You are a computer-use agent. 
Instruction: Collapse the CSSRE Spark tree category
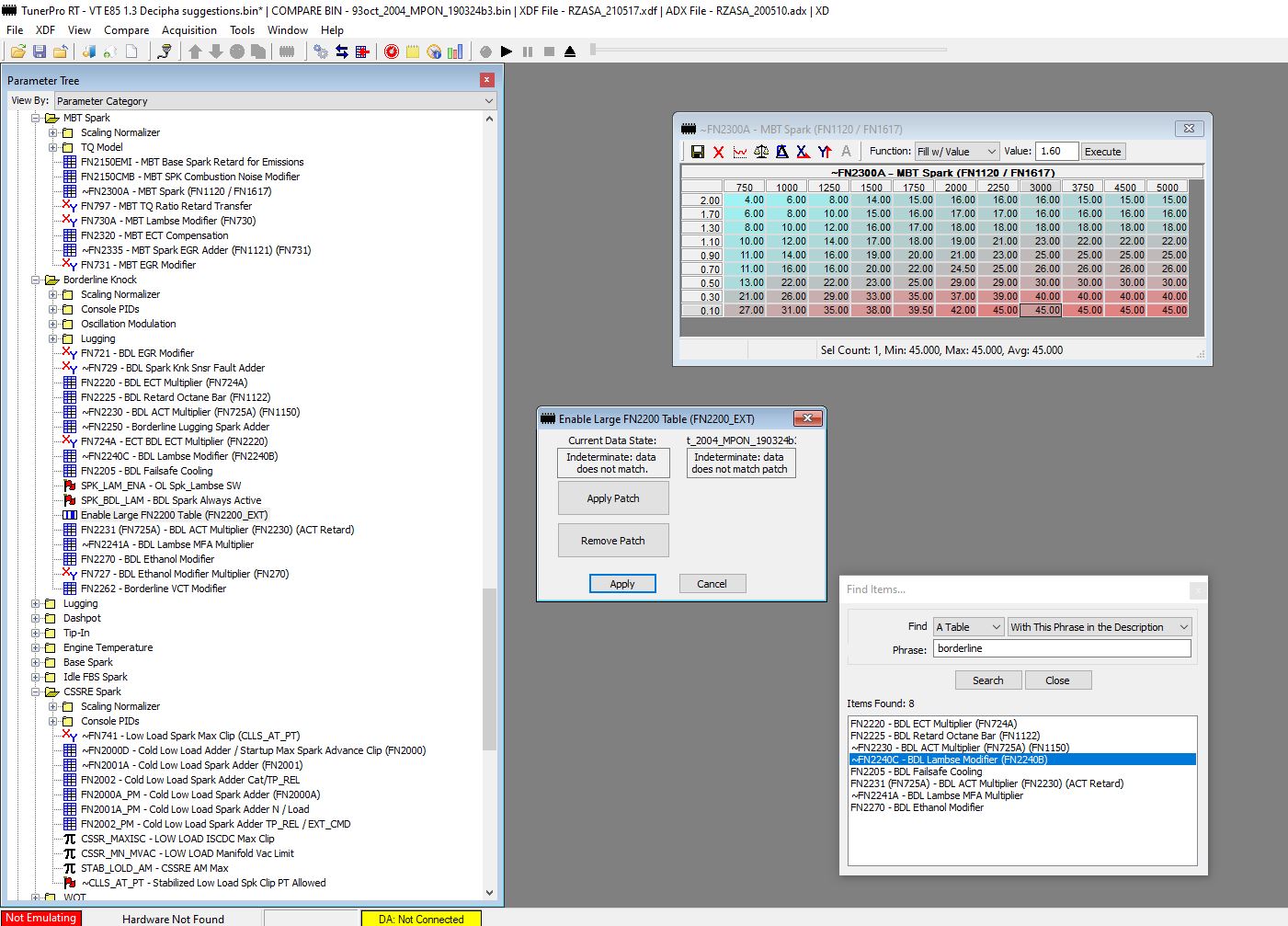click(x=36, y=692)
